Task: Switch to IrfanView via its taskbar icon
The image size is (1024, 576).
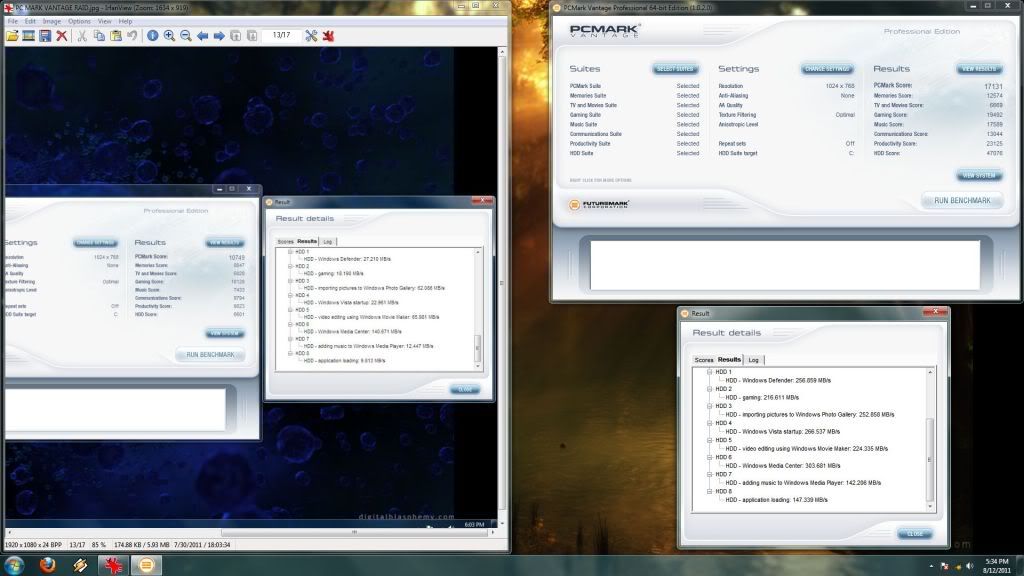Action: (113, 565)
